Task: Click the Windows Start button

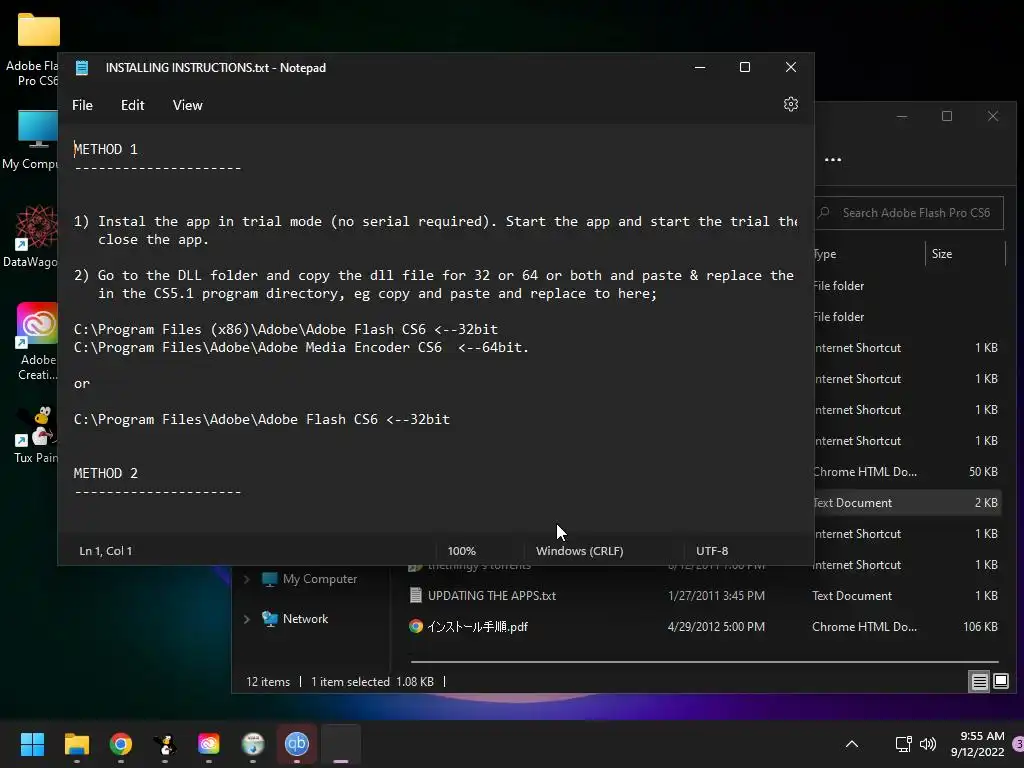Action: [x=32, y=744]
